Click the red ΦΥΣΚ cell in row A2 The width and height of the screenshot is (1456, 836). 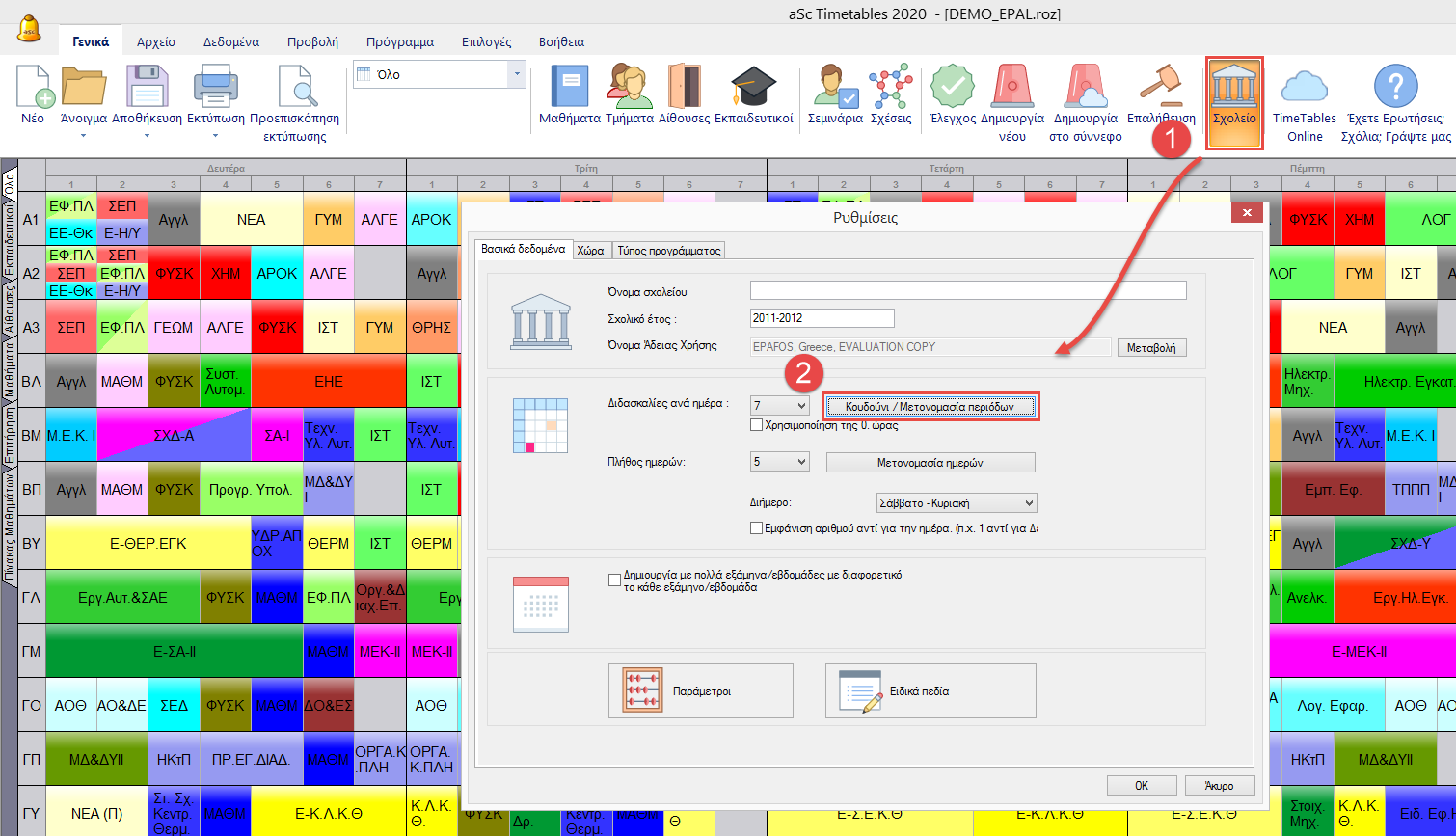coord(175,273)
